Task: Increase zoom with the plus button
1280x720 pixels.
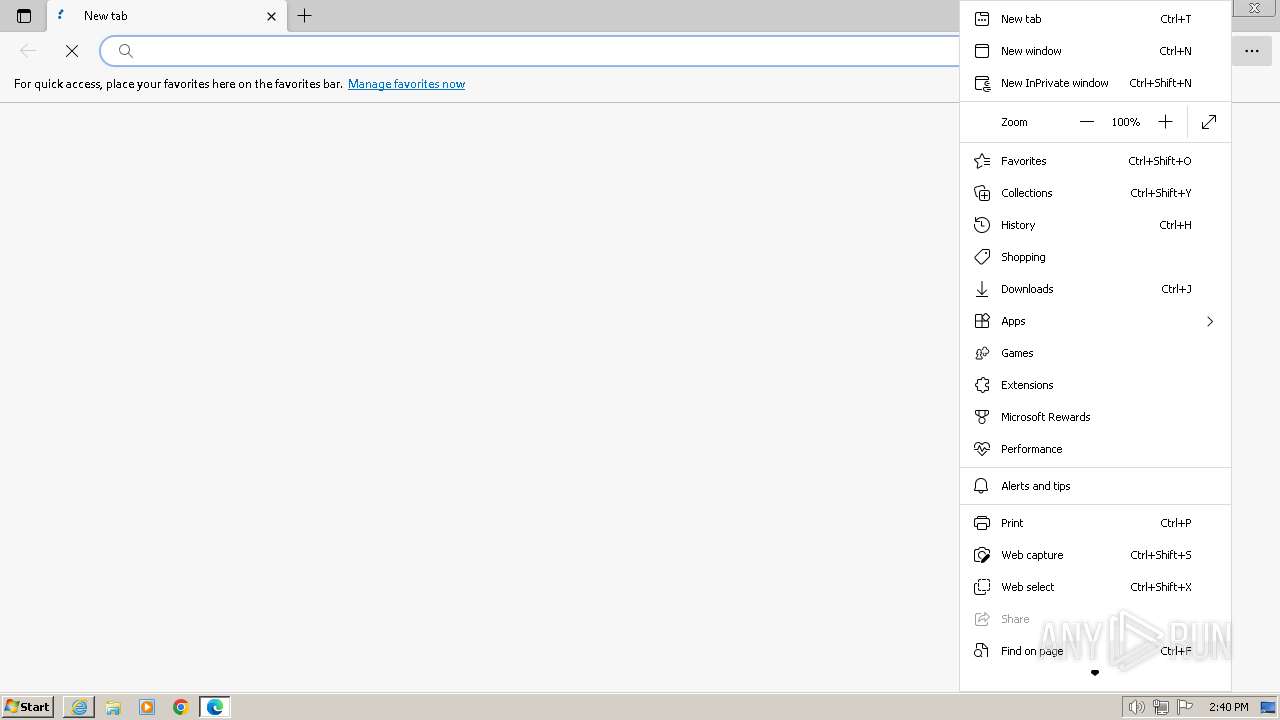Action: (x=1165, y=122)
